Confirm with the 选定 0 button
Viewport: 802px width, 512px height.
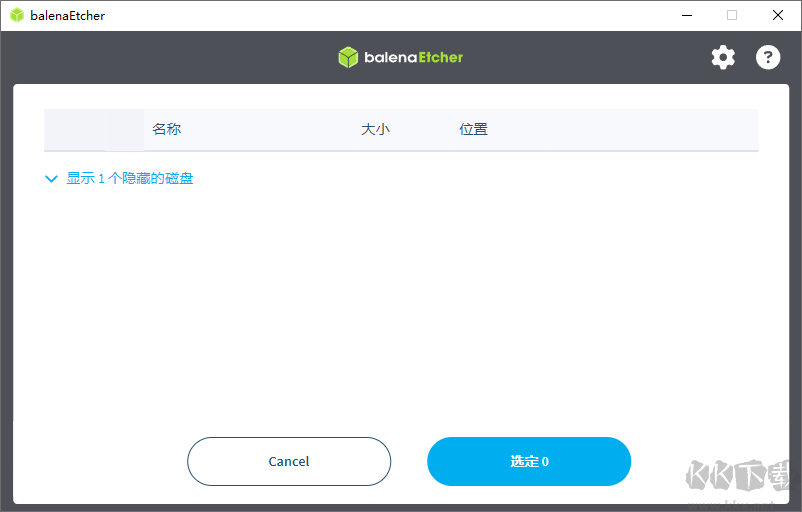(x=529, y=461)
